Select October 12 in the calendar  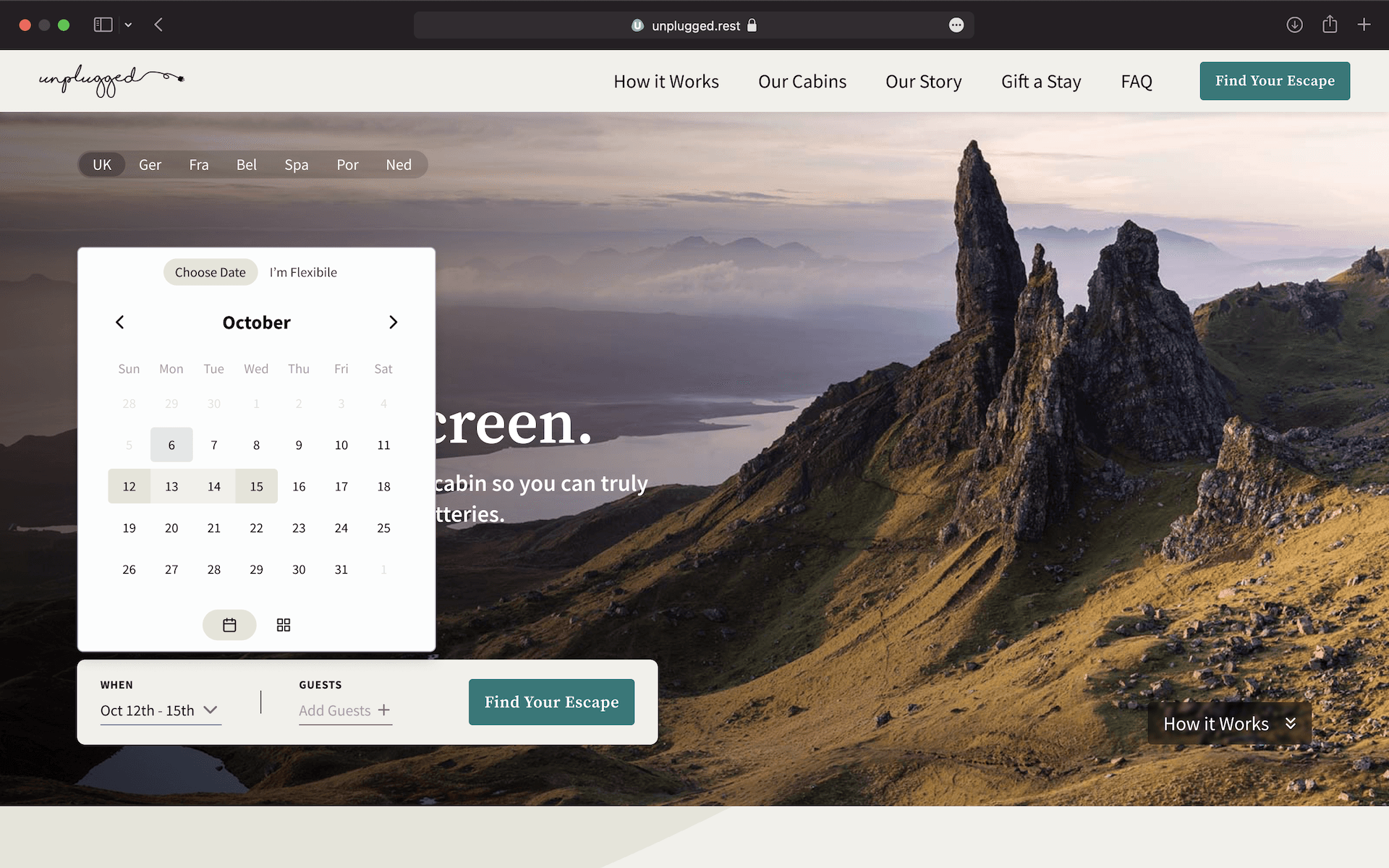click(129, 486)
